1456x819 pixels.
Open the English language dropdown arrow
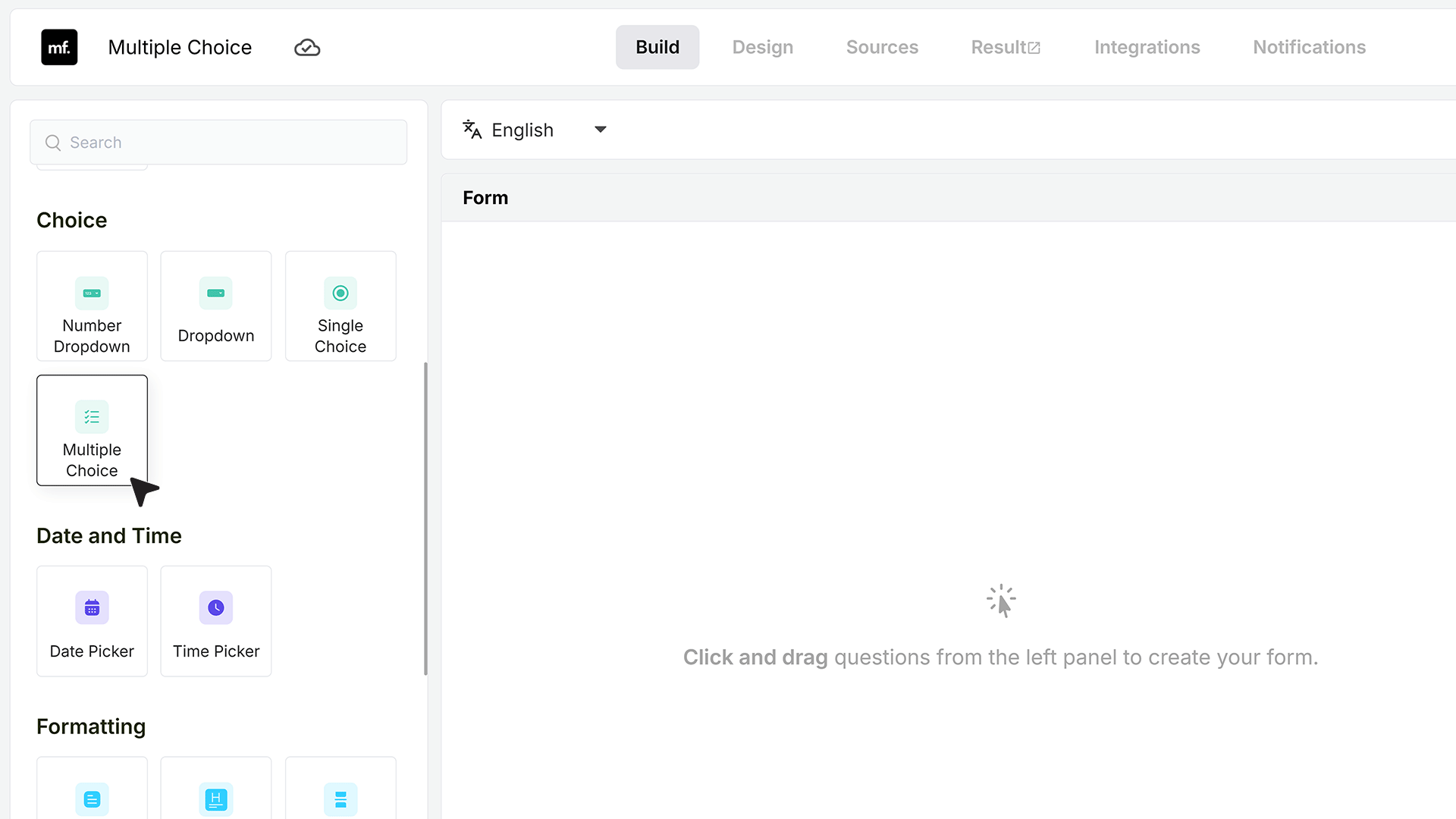coord(601,130)
